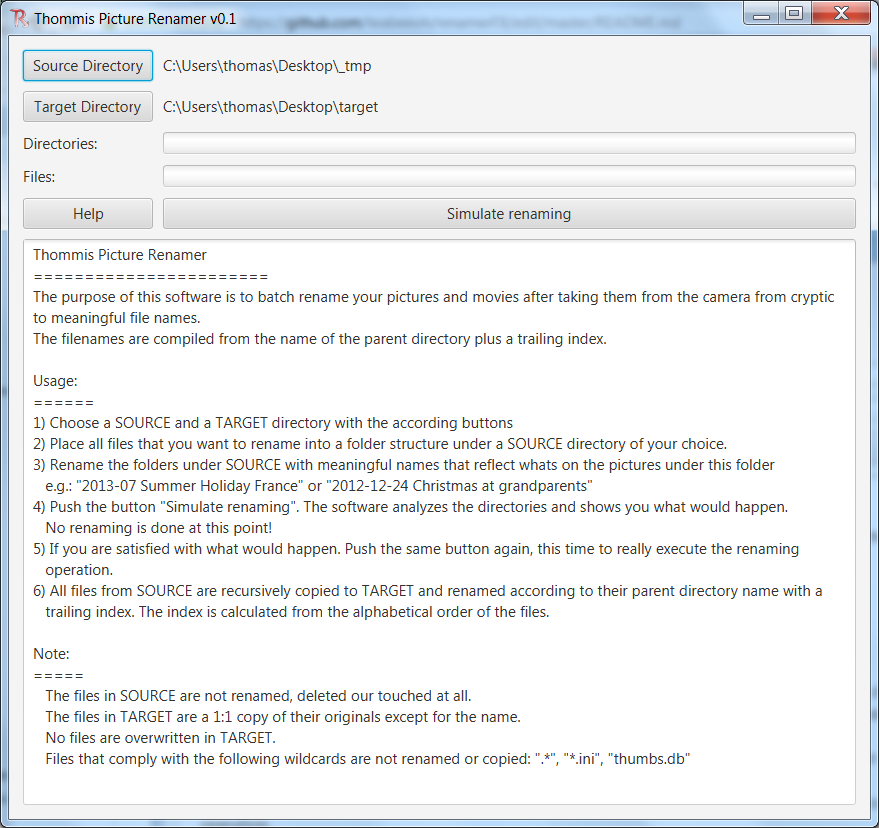Click the maximize window icon
Image resolution: width=879 pixels, height=828 pixels.
coord(795,13)
